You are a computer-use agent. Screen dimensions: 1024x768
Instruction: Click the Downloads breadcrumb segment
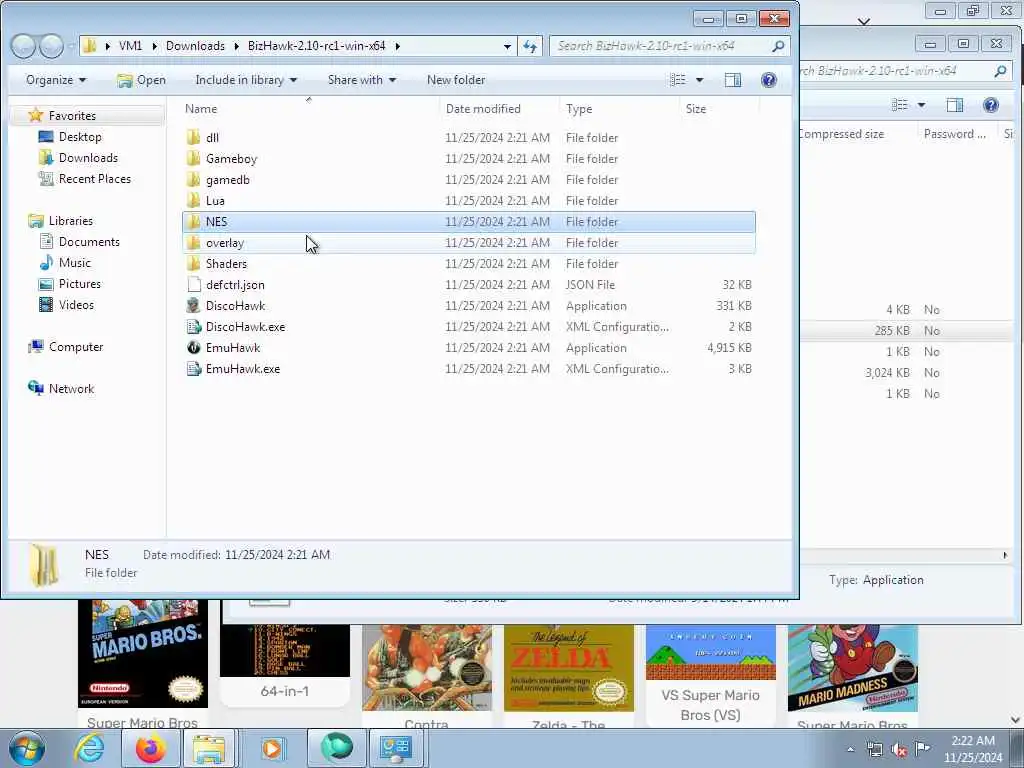pos(195,46)
